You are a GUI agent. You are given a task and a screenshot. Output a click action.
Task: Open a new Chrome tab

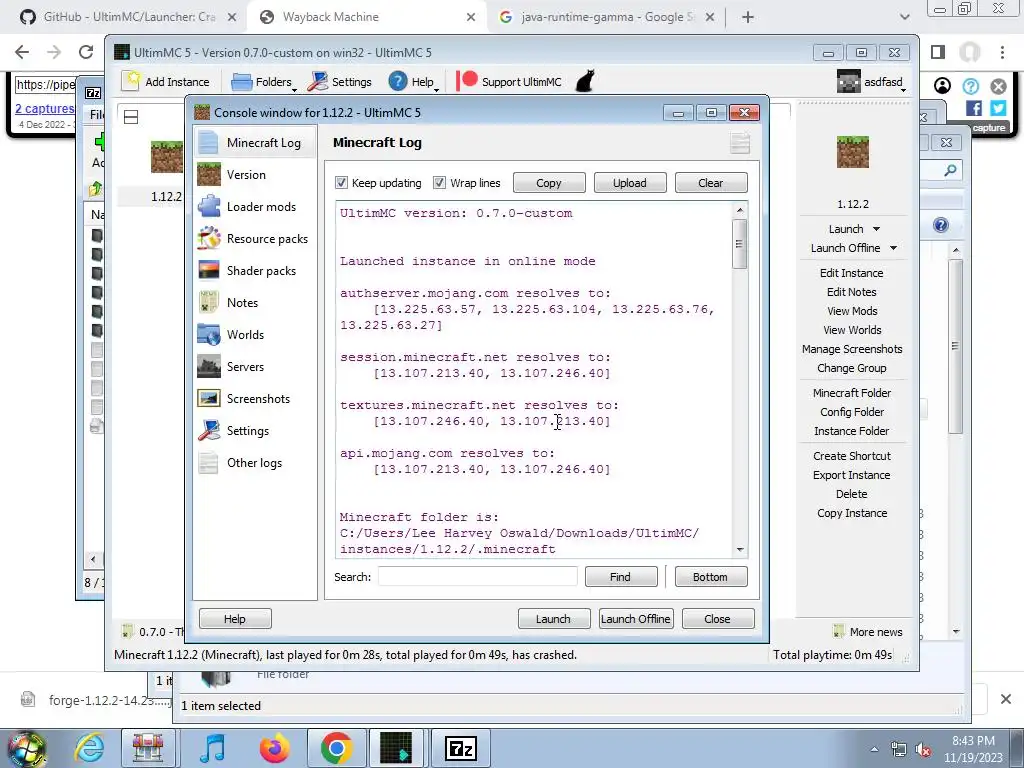pos(748,17)
